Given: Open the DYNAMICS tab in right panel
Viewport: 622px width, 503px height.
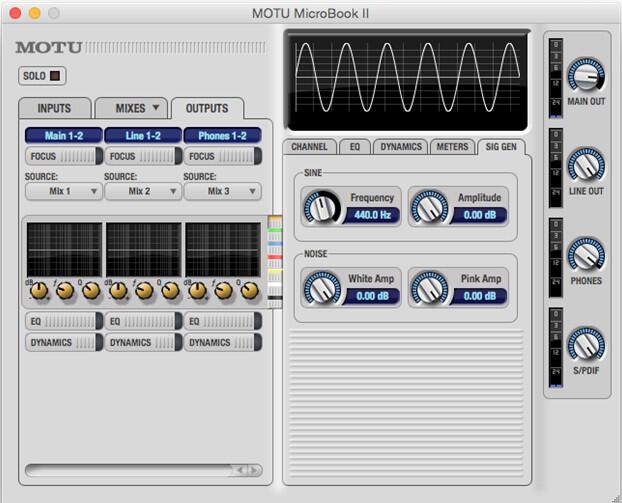Looking at the screenshot, I should pyautogui.click(x=401, y=147).
